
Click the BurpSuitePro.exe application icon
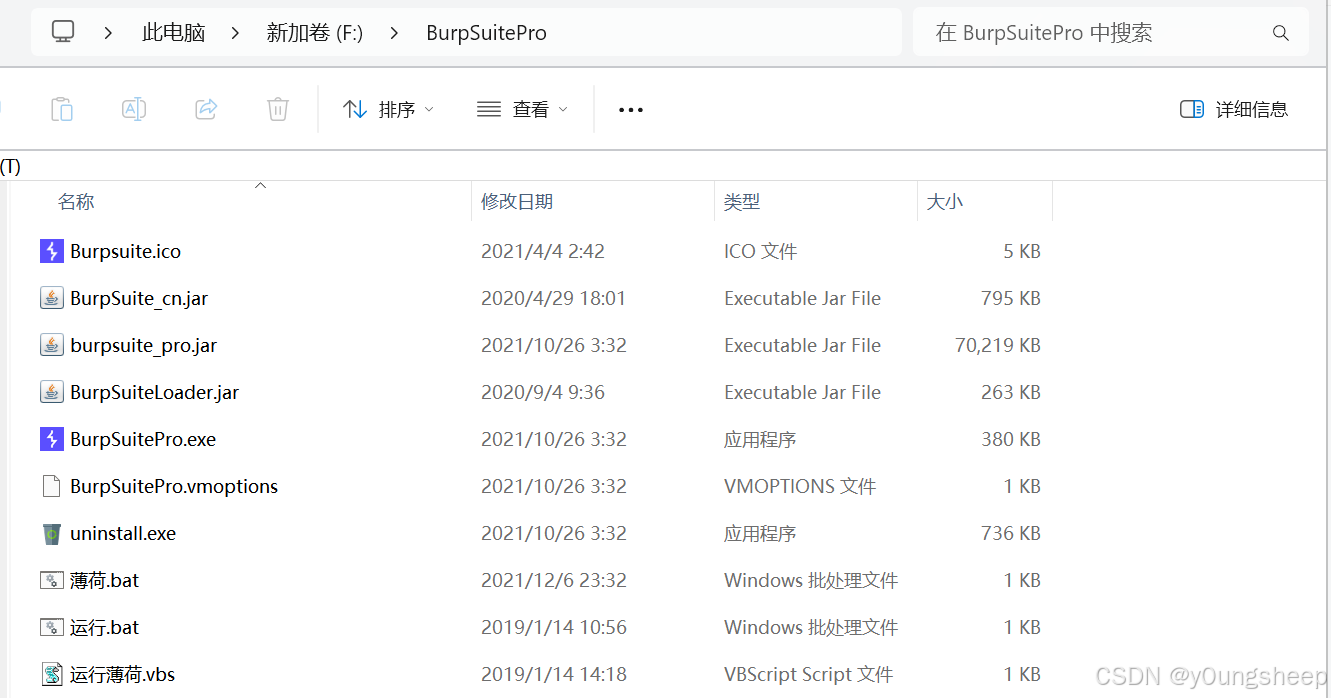coord(52,439)
